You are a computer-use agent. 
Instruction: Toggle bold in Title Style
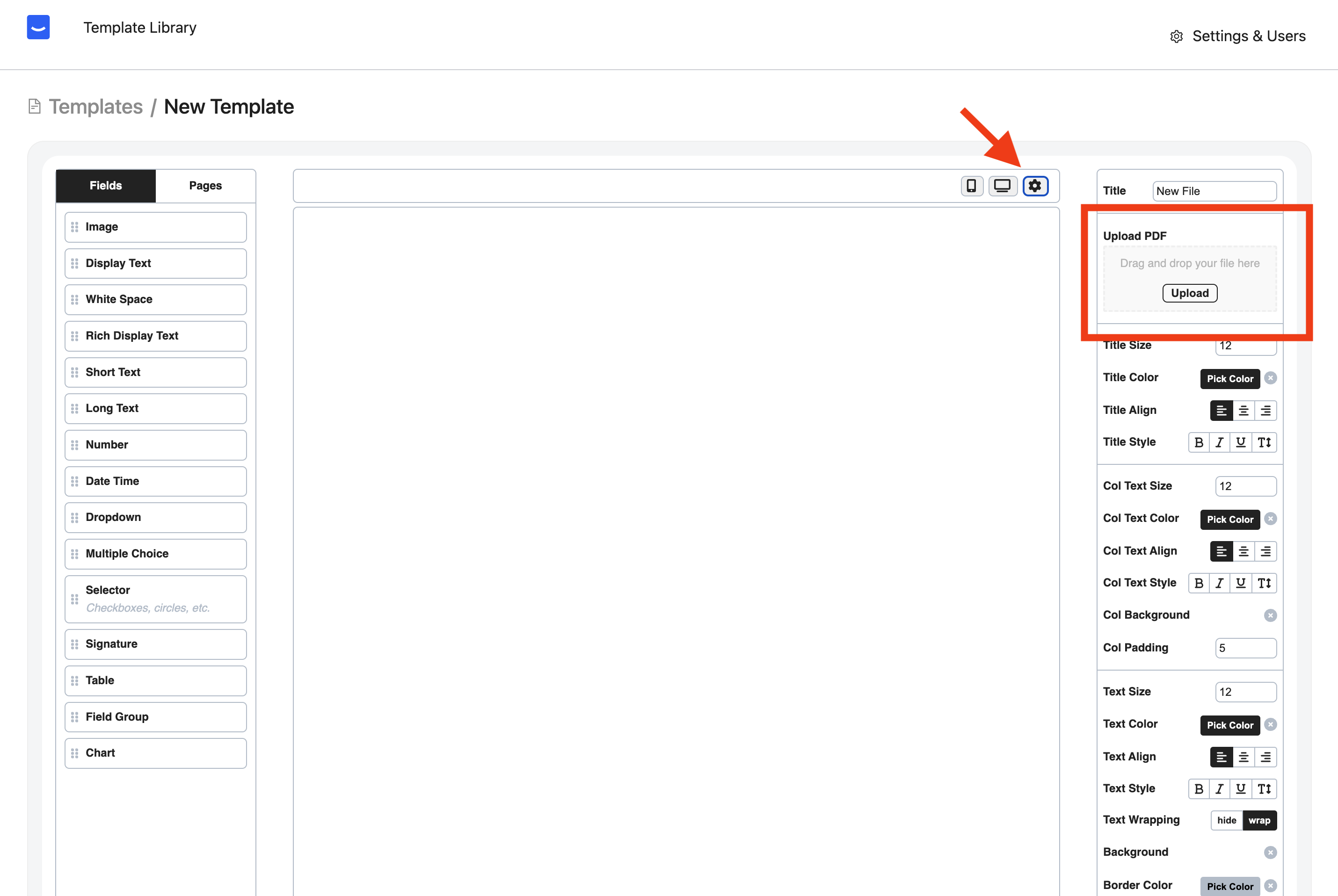(x=1199, y=442)
